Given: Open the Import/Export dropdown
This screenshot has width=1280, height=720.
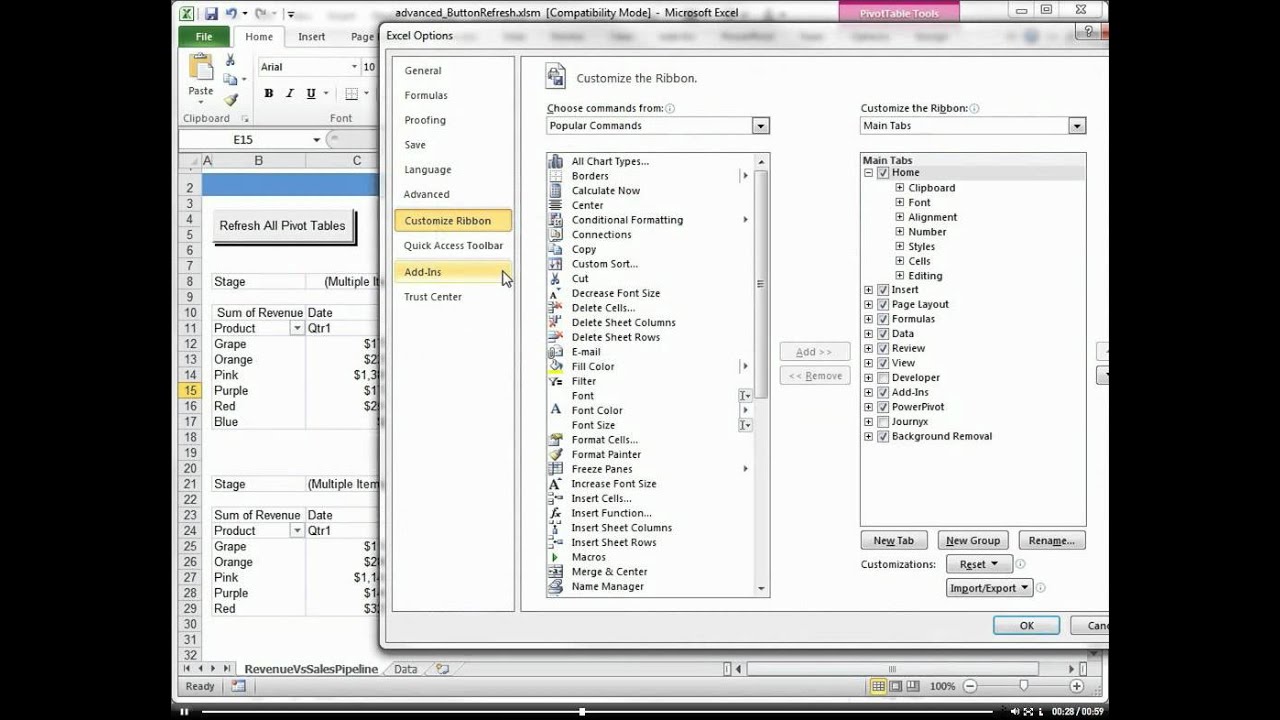Looking at the screenshot, I should (x=989, y=588).
